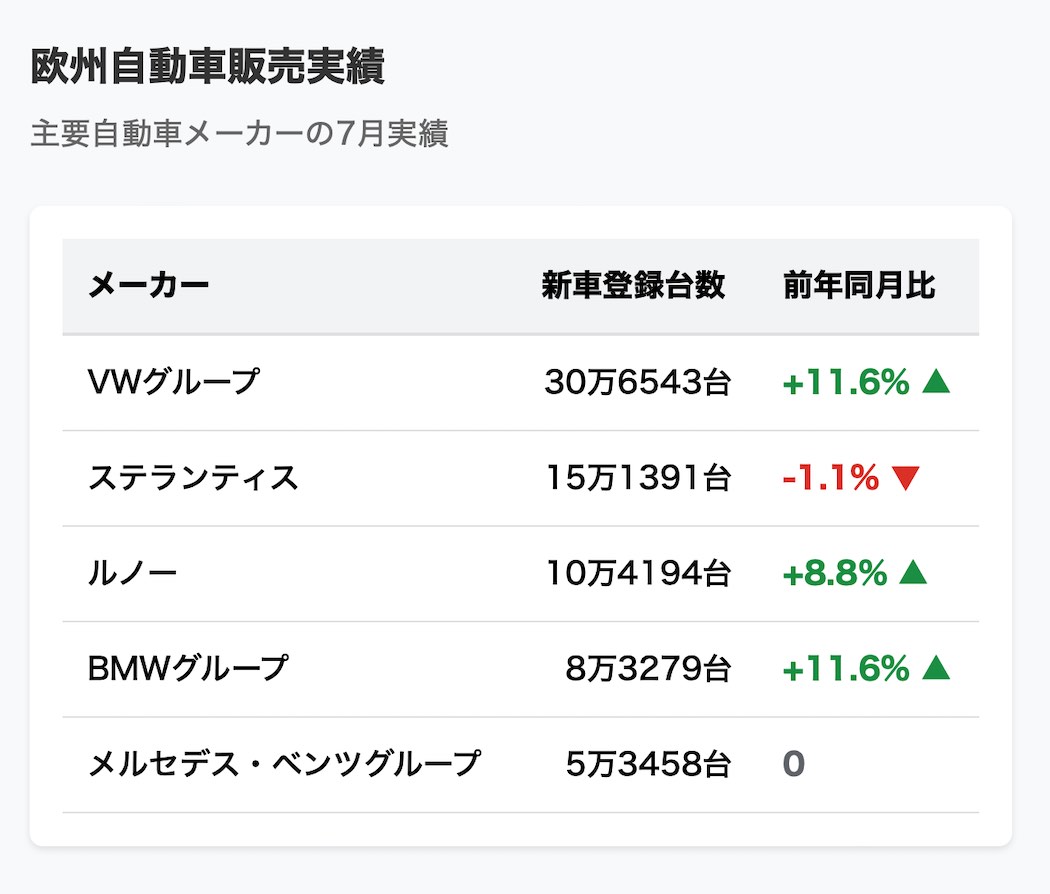This screenshot has width=1050, height=894.
Task: Click the green up arrow beside VWグループ
Action: (x=935, y=382)
